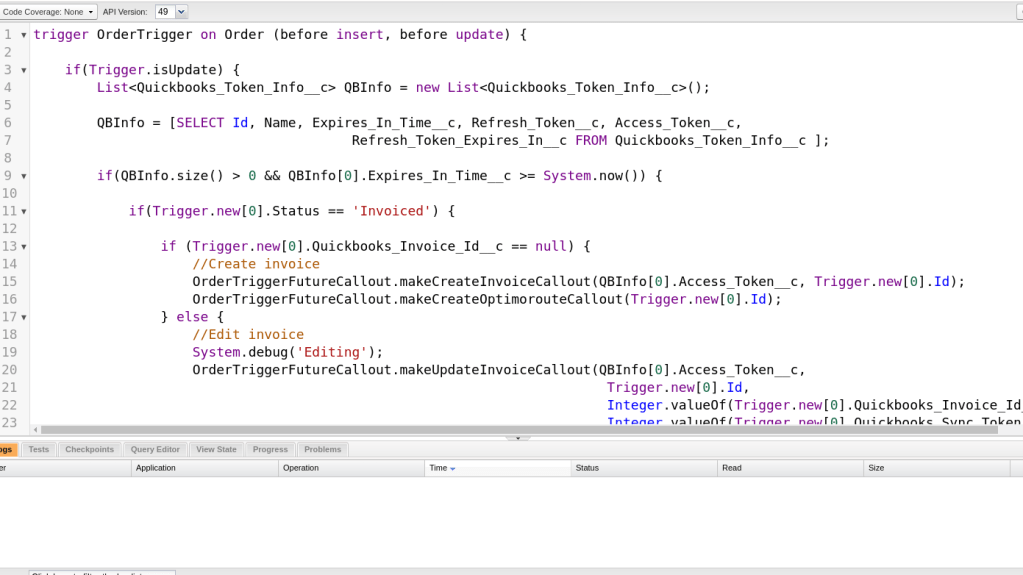Collapse the trigger OrderTrigger block at line 1
The height and width of the screenshot is (575, 1023).
pyautogui.click(x=24, y=35)
